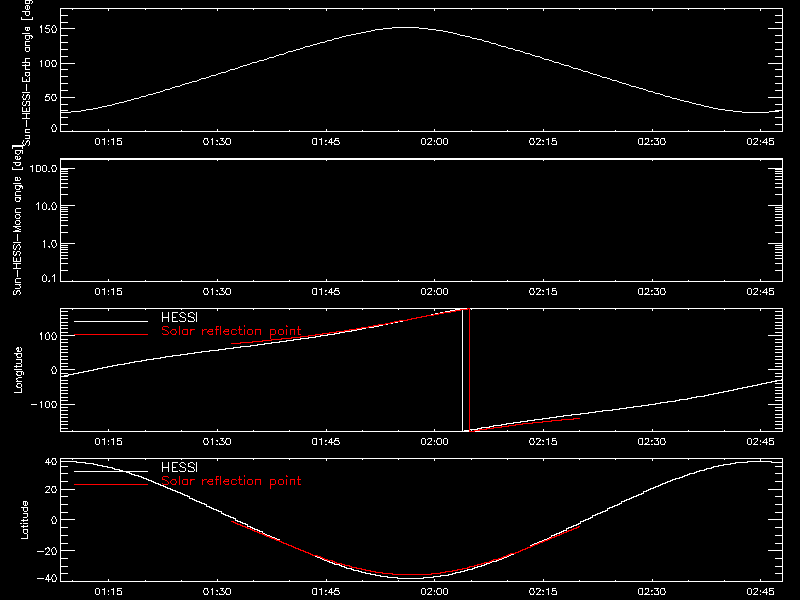Select red Solar reflection point legend in Latitude plot
The image size is (800, 600).
coord(231,481)
